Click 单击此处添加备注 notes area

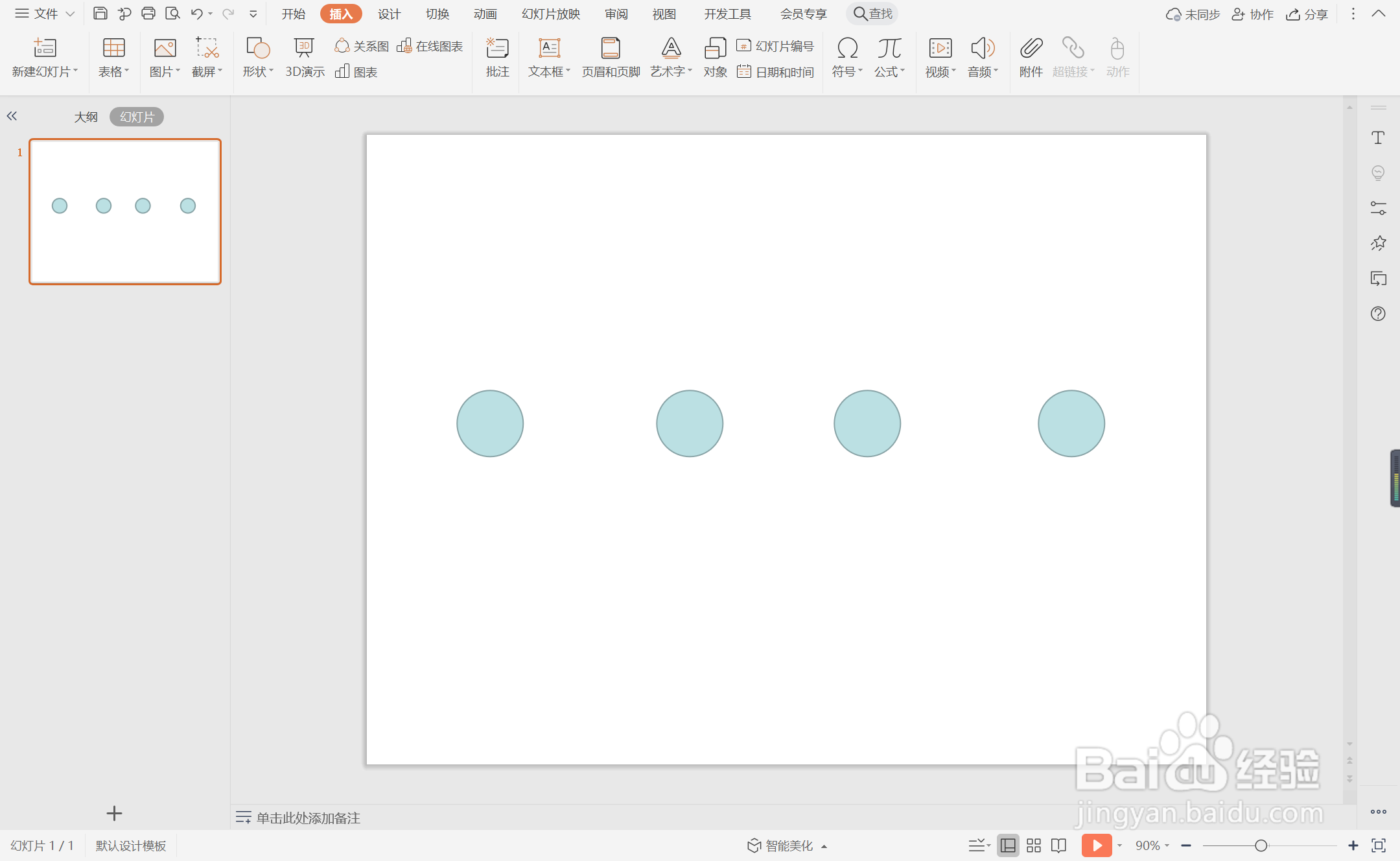308,818
